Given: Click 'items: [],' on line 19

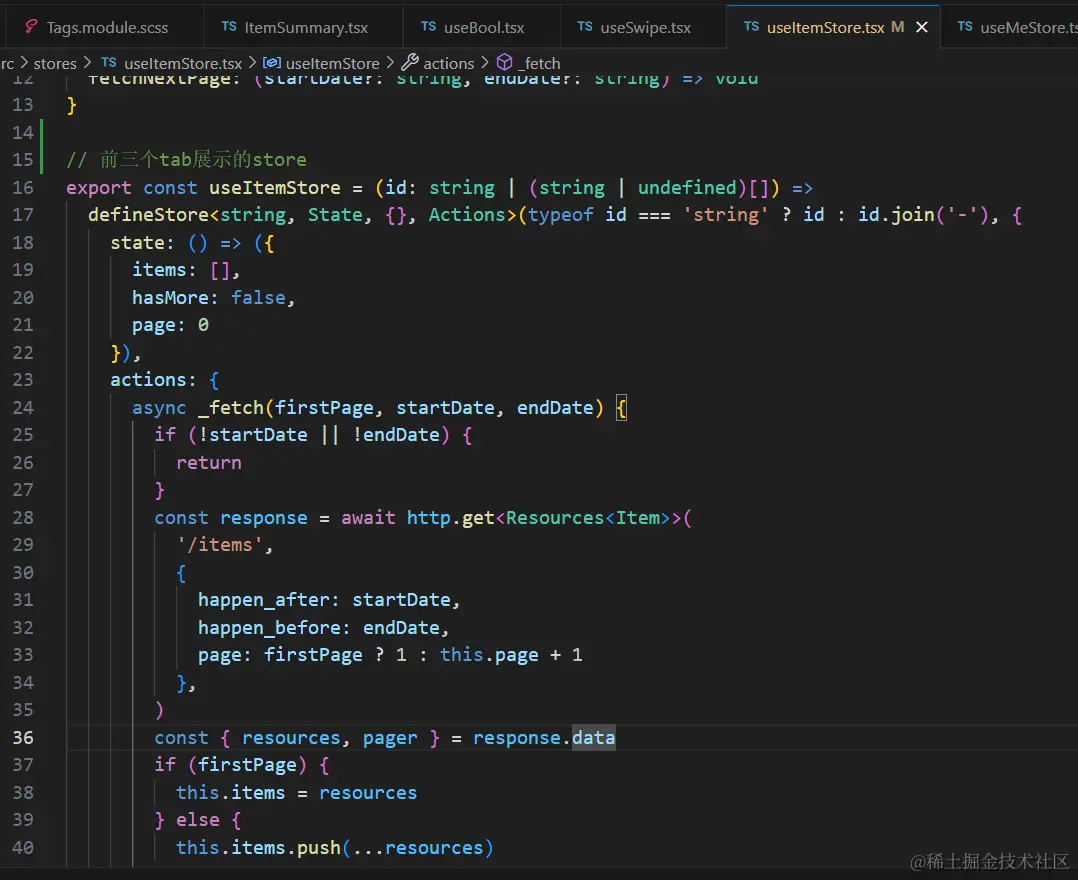Looking at the screenshot, I should [x=186, y=270].
